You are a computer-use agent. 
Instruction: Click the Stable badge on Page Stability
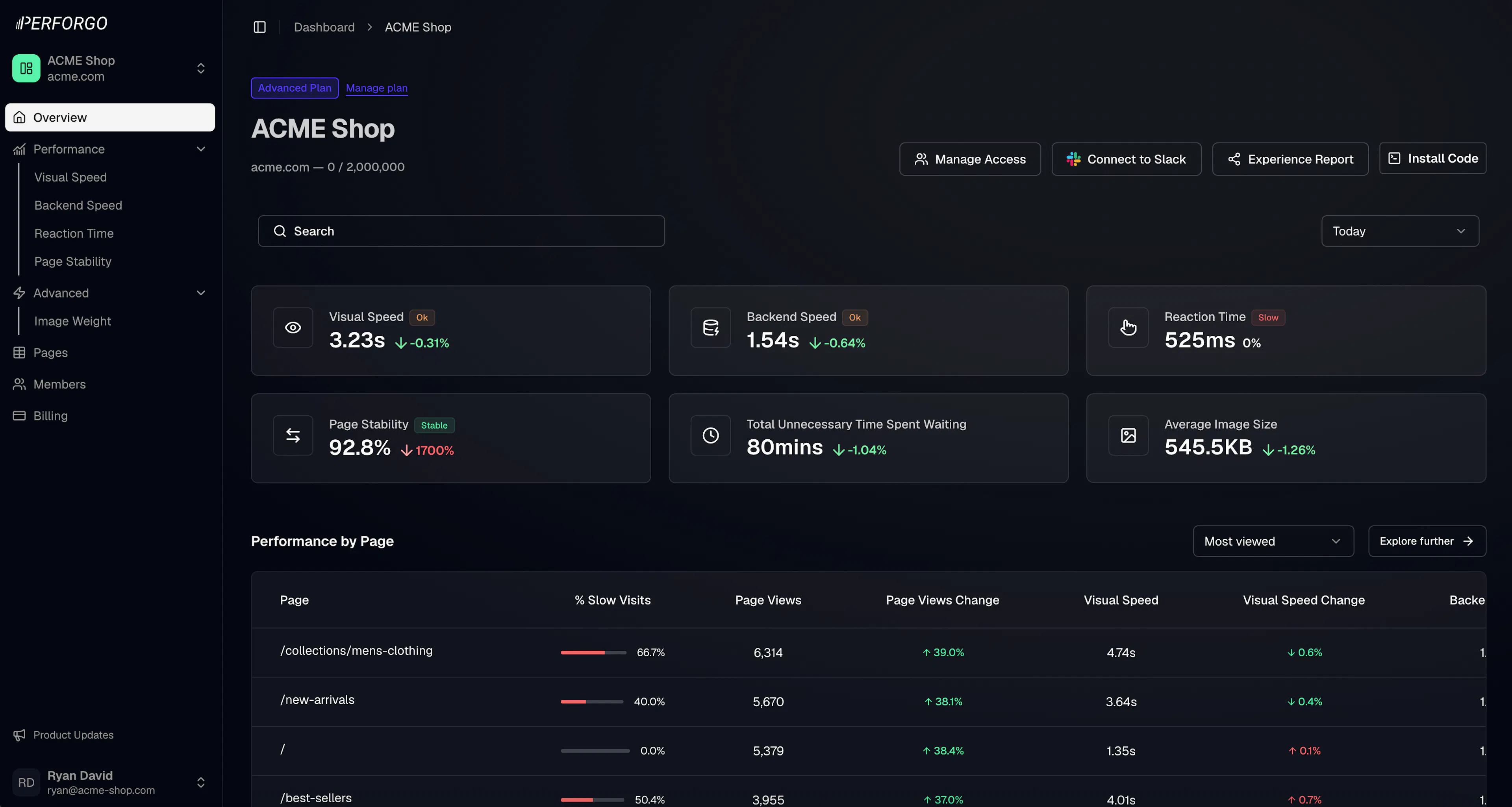[x=434, y=426]
